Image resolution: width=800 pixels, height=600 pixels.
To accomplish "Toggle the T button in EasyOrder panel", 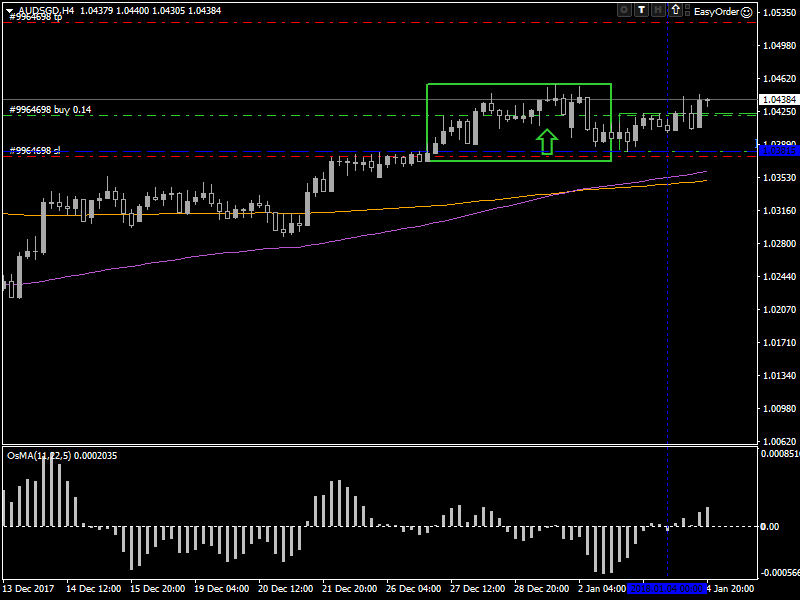I will (641, 10).
